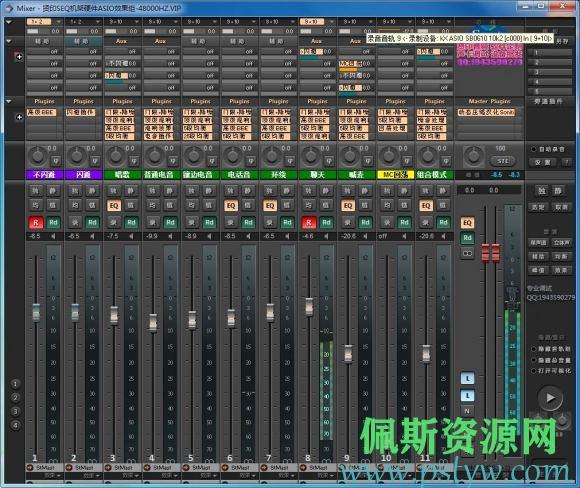
Task: Click the master pan knob
Action: [473, 155]
